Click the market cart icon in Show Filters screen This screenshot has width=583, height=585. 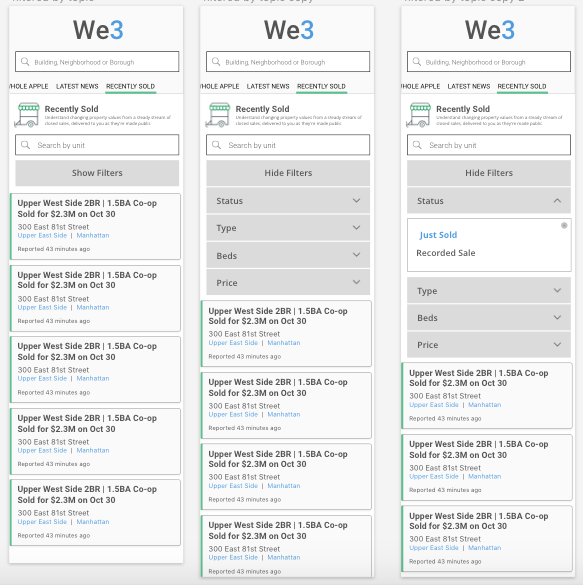coord(27,115)
